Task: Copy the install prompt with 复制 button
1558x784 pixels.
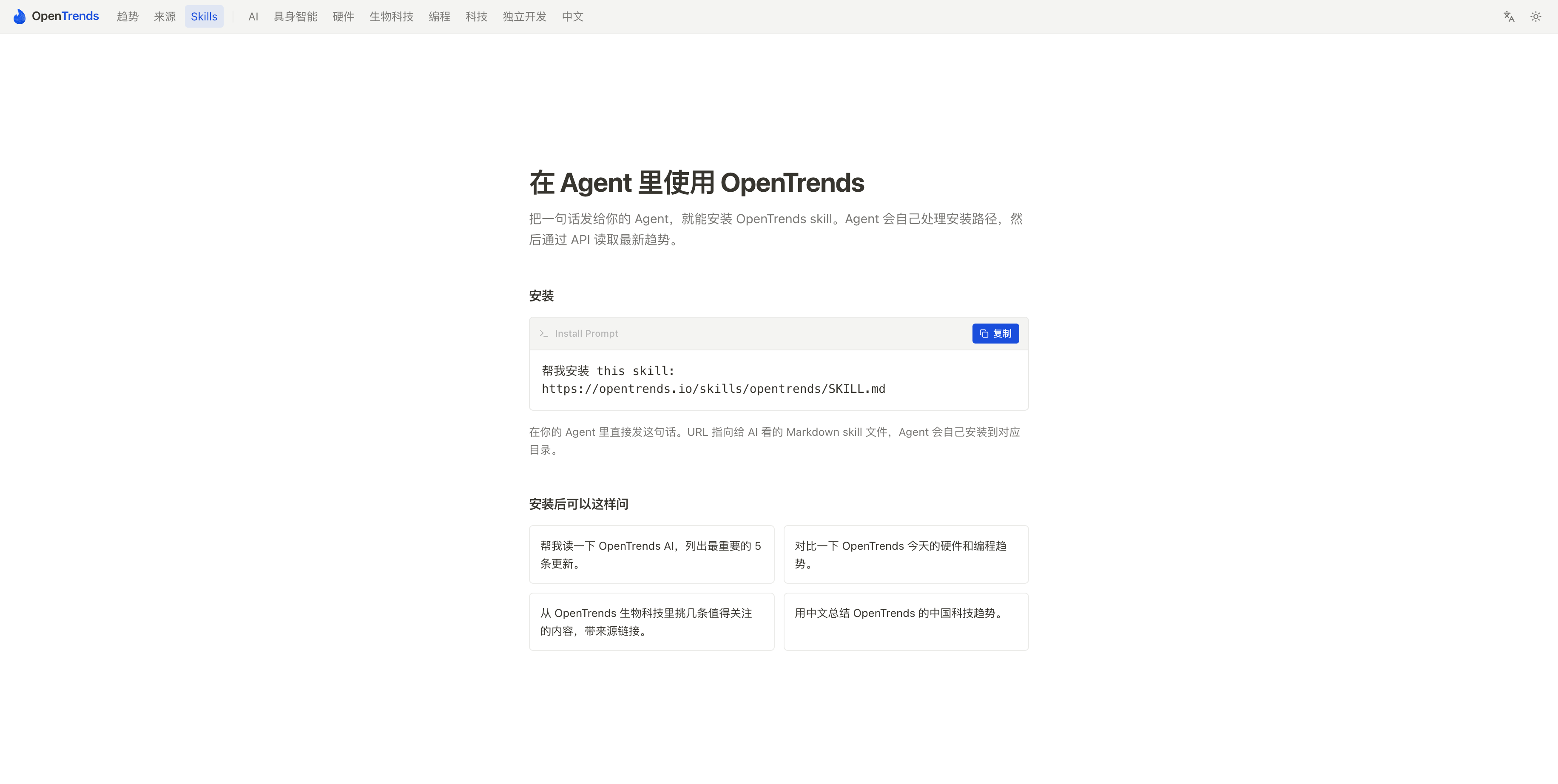Action: pyautogui.click(x=995, y=333)
